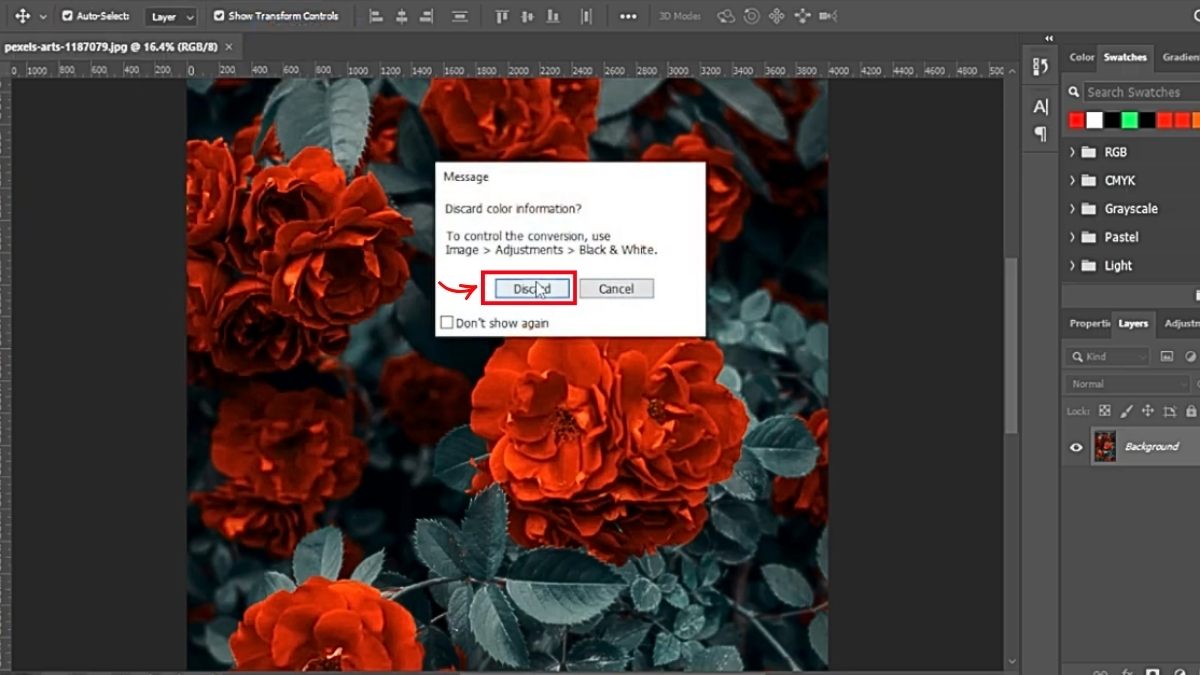The width and height of the screenshot is (1200, 675).
Task: Toggle Lock artboard nesting icon
Action: click(x=1169, y=411)
